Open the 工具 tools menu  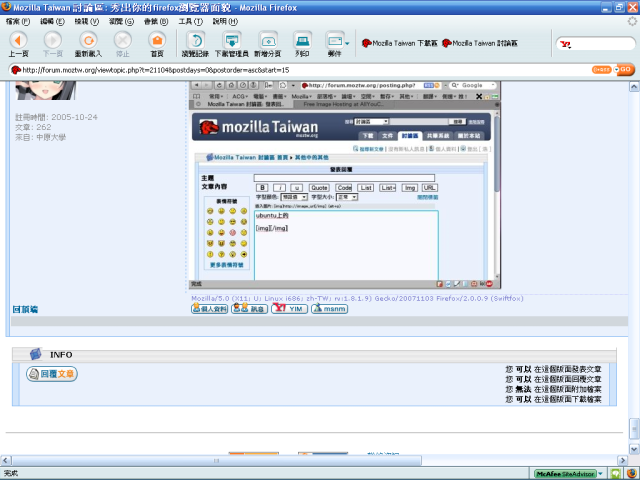(x=189, y=20)
